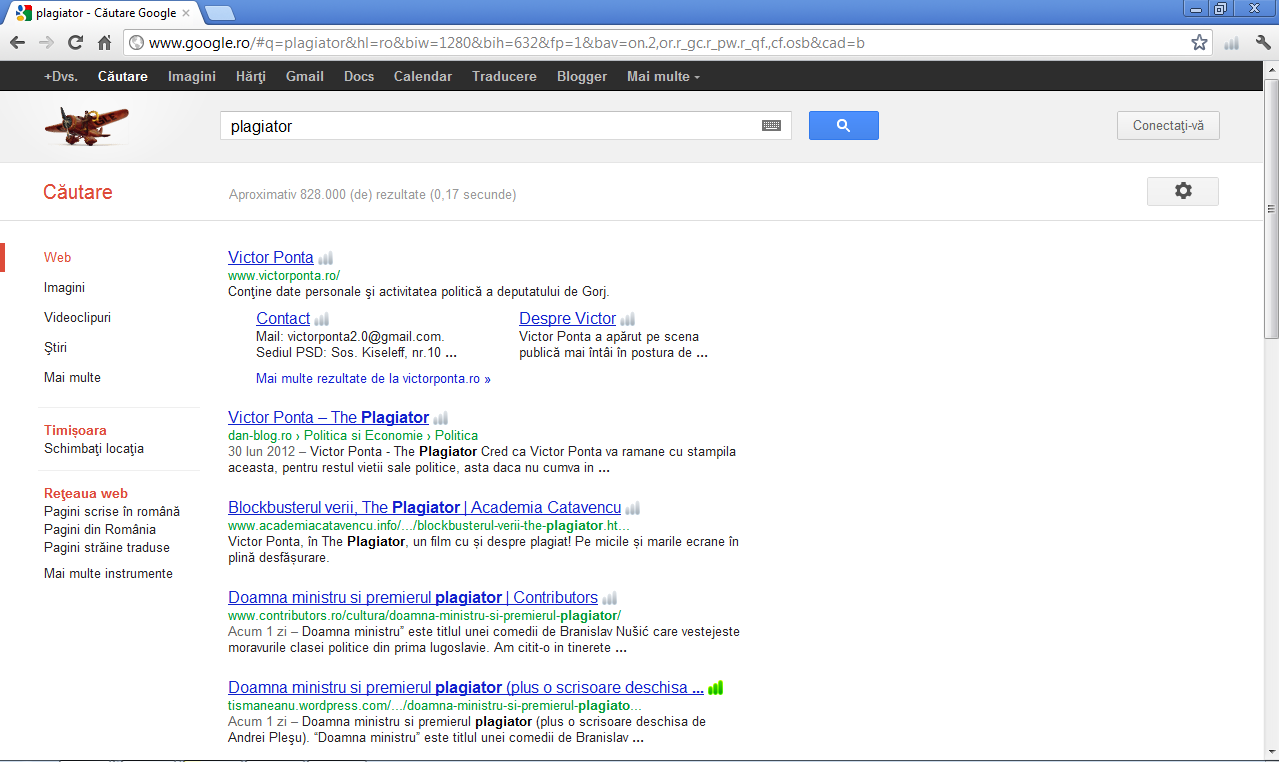Filter results by Imagini in sidebar
The width and height of the screenshot is (1279, 762).
point(64,288)
